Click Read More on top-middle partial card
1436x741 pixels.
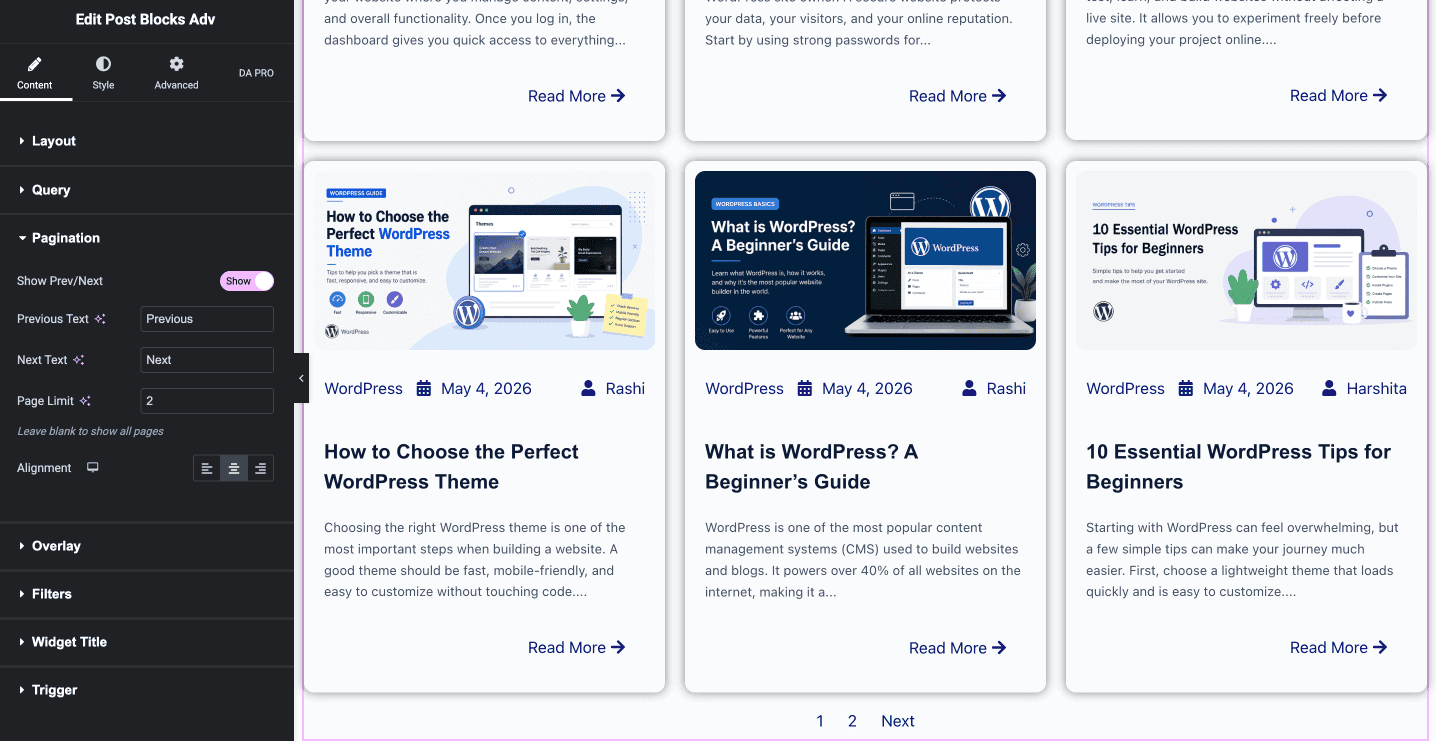point(957,96)
